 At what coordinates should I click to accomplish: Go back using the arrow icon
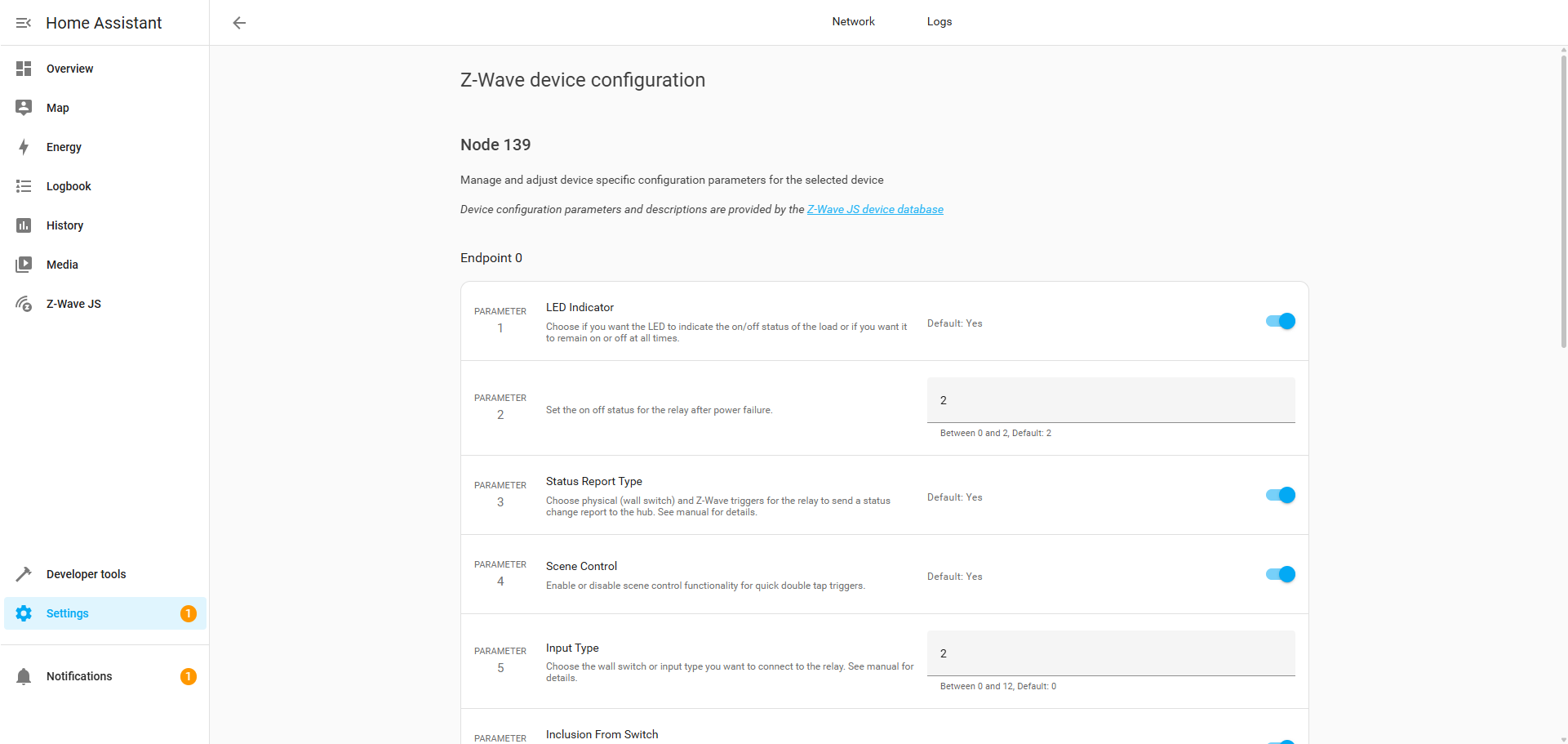click(x=239, y=23)
